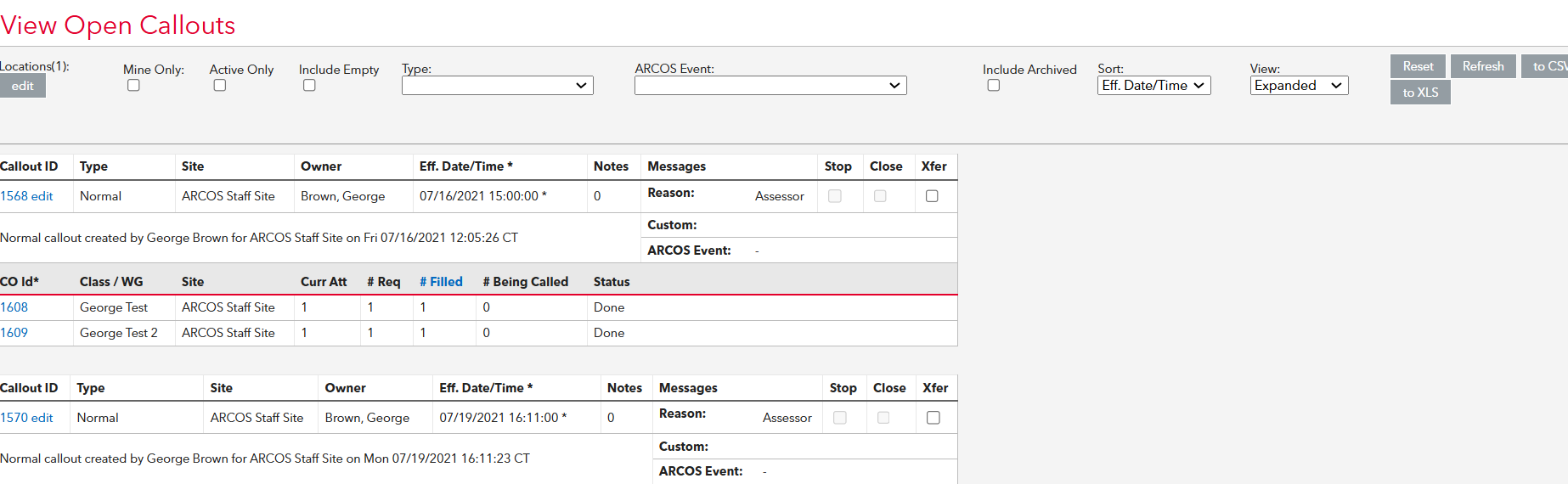The width and height of the screenshot is (1568, 484).
Task: Open callout 1570 edit link
Action: click(x=26, y=418)
